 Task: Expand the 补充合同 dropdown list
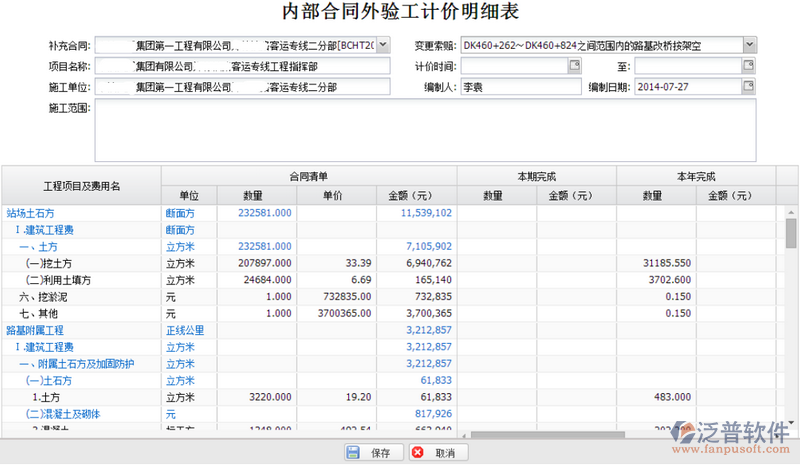pyautogui.click(x=383, y=46)
